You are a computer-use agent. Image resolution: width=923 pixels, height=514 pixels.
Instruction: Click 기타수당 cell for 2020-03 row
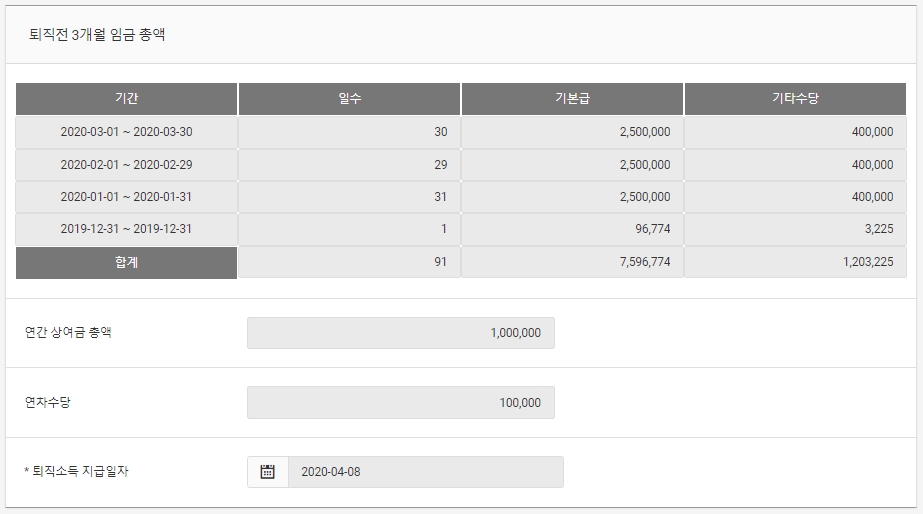coord(795,132)
